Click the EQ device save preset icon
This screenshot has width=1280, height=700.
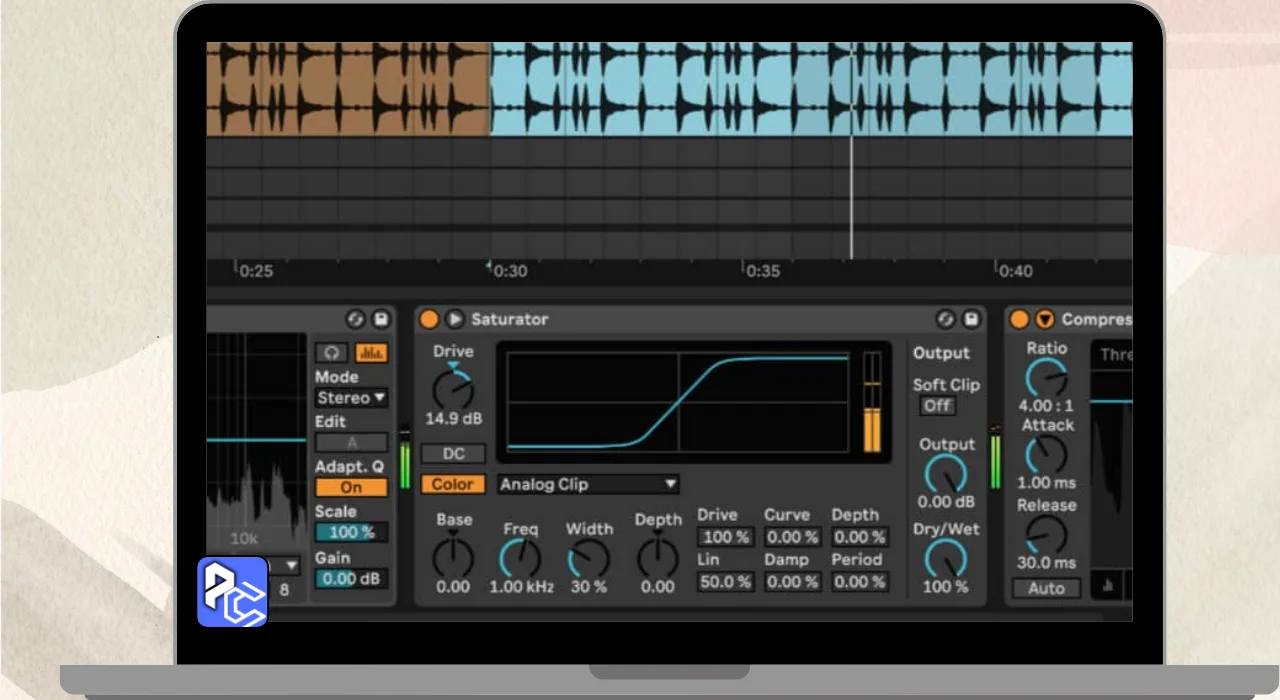pos(380,319)
